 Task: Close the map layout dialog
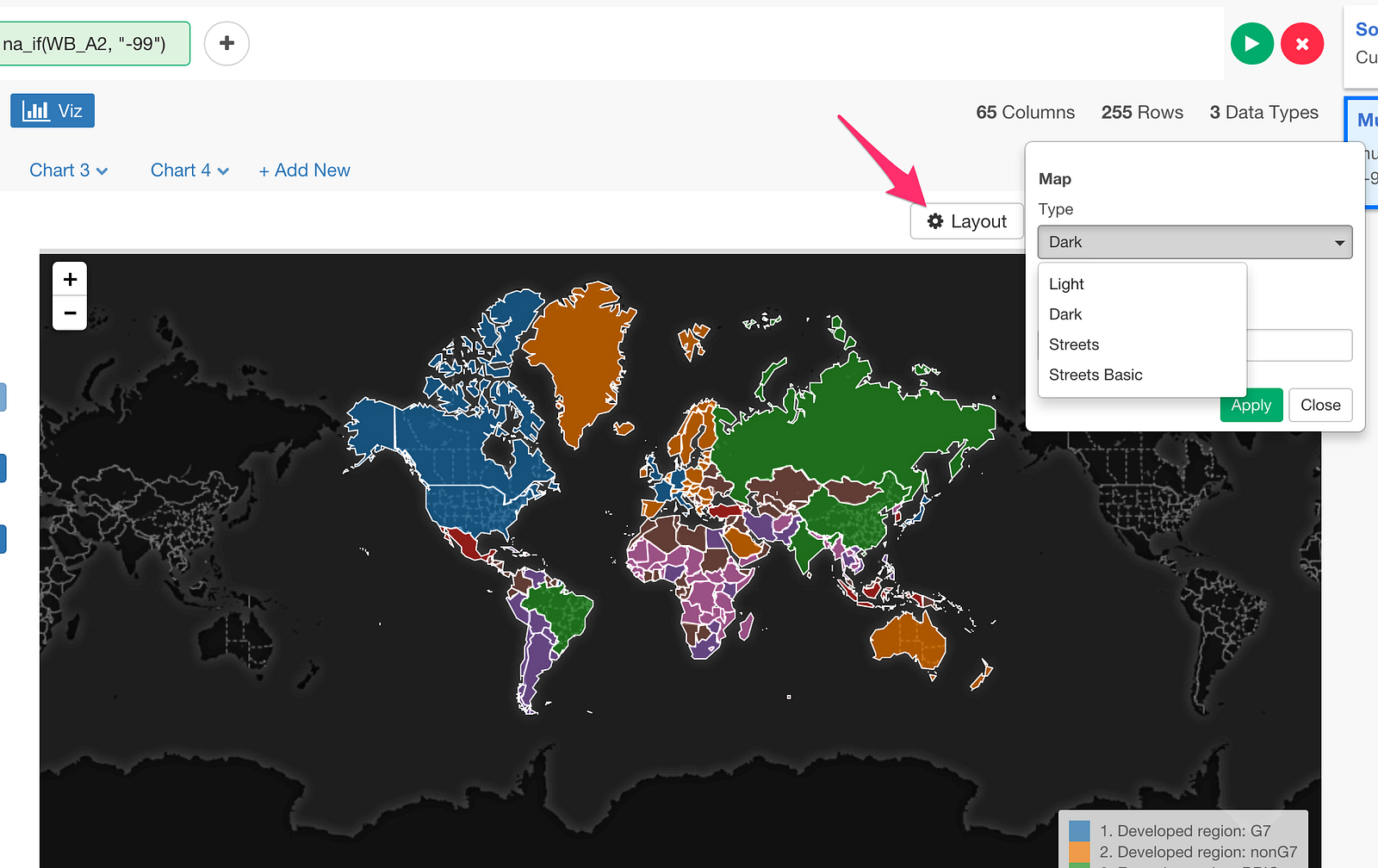[1320, 405]
